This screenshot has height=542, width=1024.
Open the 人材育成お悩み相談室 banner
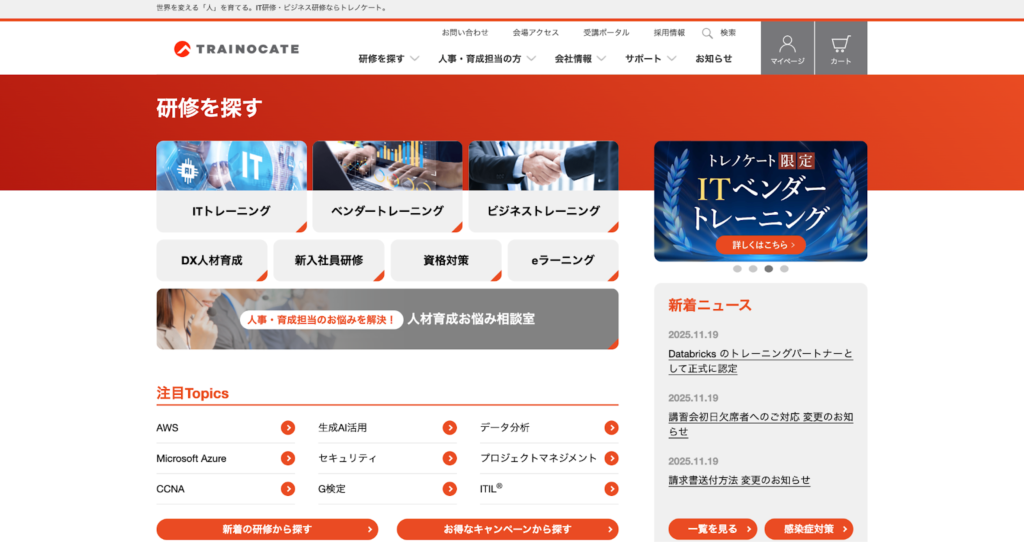pyautogui.click(x=387, y=319)
